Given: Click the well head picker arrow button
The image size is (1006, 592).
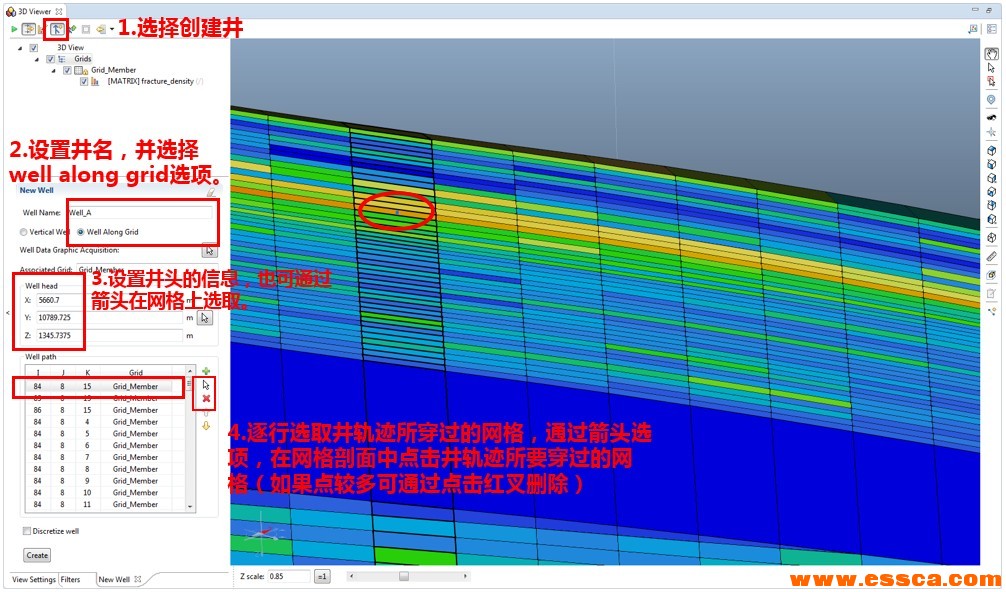Looking at the screenshot, I should click(x=204, y=318).
